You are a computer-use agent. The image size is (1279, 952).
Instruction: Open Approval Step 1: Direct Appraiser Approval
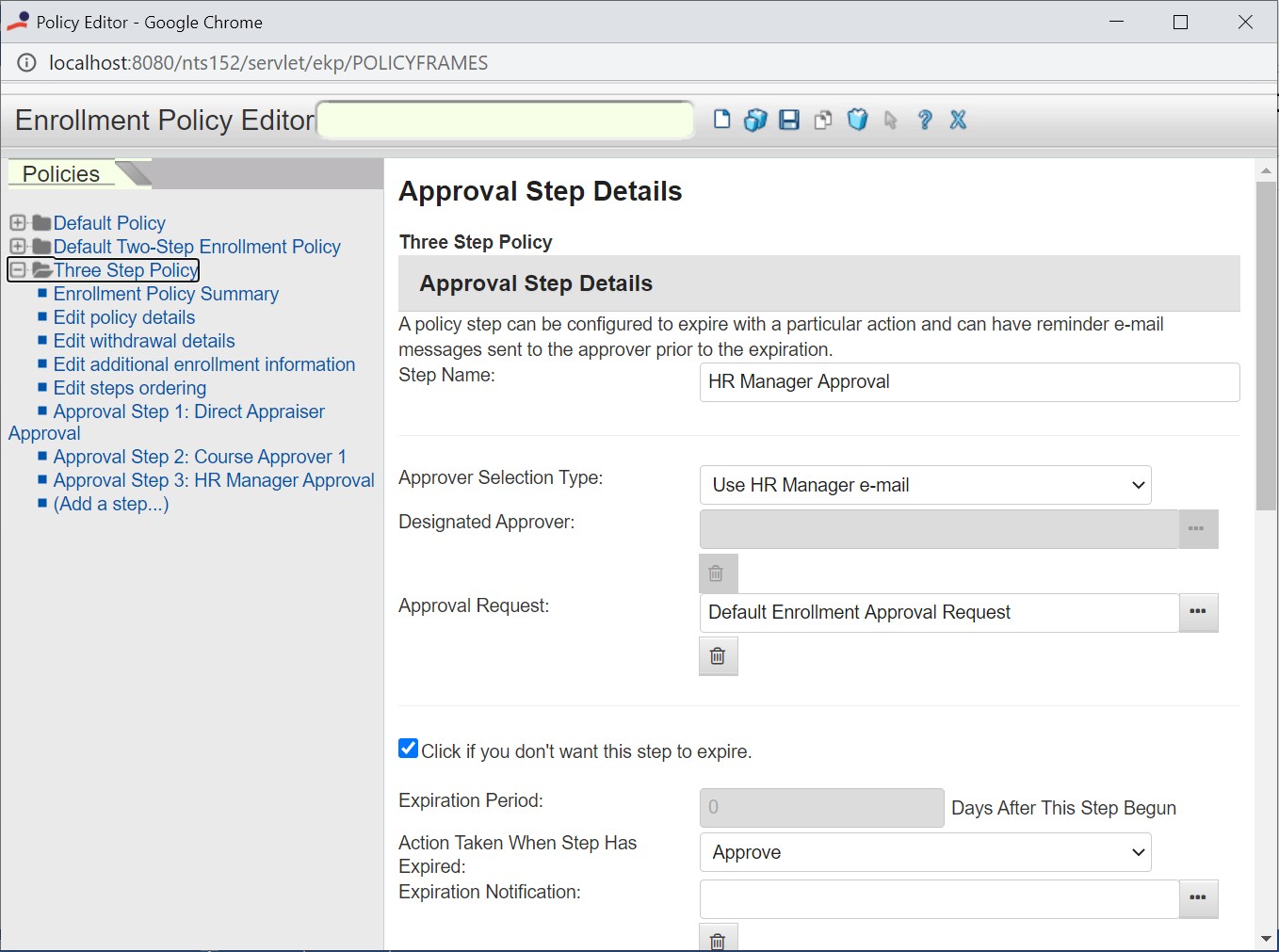coord(188,411)
